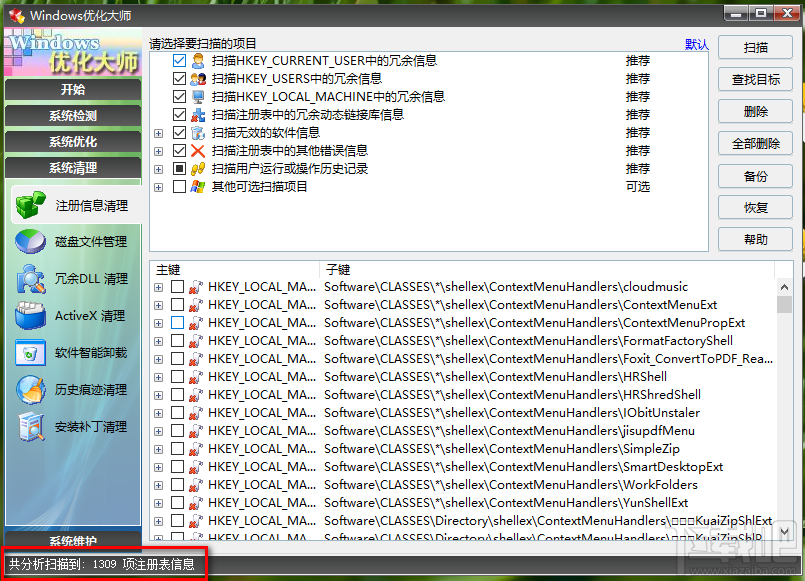Click the Windows优化大师 title bar logo icon
The height and width of the screenshot is (581, 805).
13,15
